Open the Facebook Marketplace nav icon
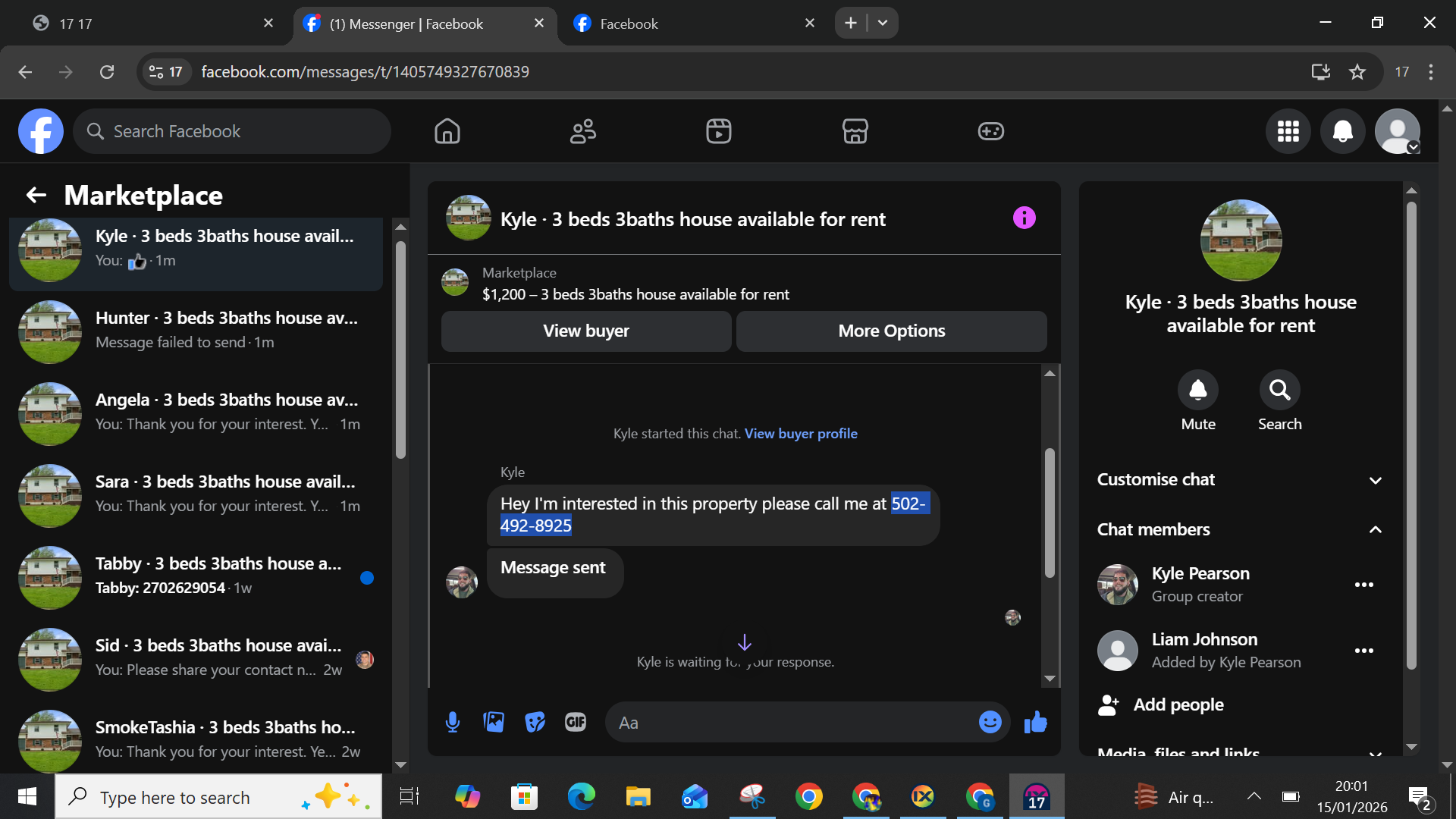 (855, 131)
